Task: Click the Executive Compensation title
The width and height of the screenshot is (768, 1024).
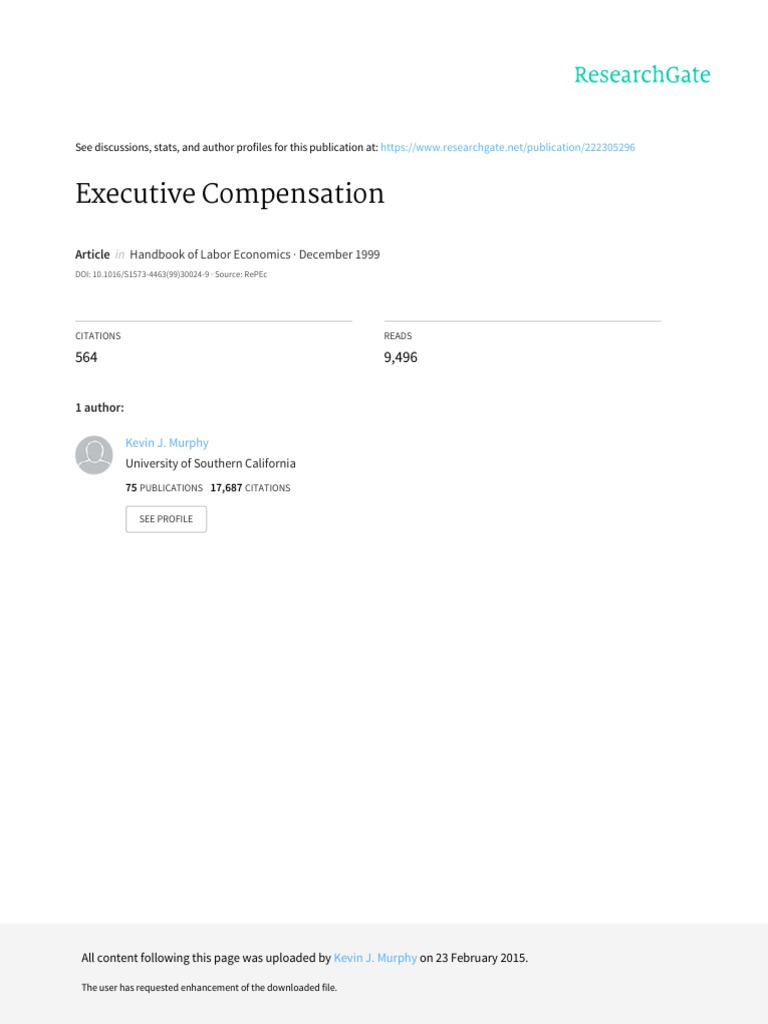Action: point(230,193)
